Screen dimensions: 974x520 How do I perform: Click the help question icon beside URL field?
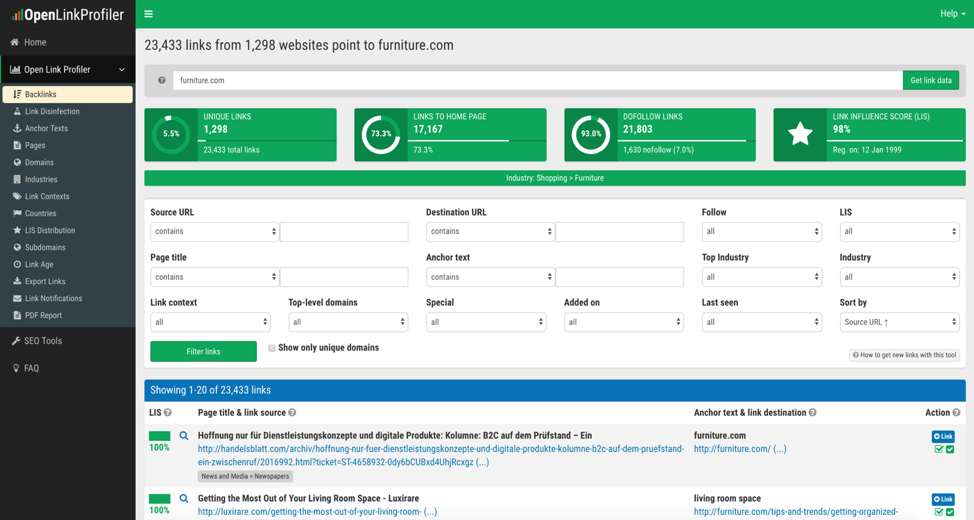pos(162,80)
